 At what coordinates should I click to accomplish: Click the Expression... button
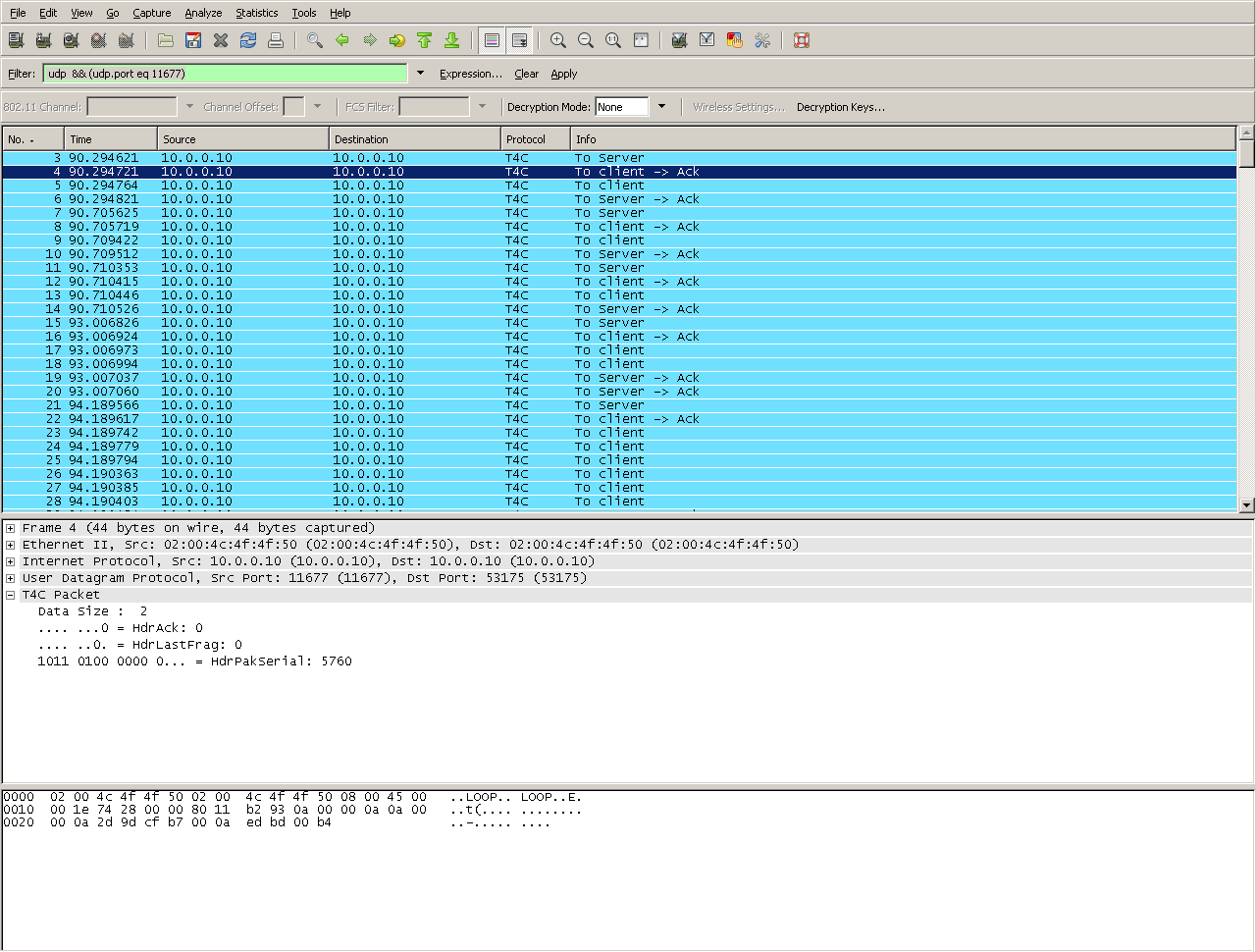tap(471, 74)
